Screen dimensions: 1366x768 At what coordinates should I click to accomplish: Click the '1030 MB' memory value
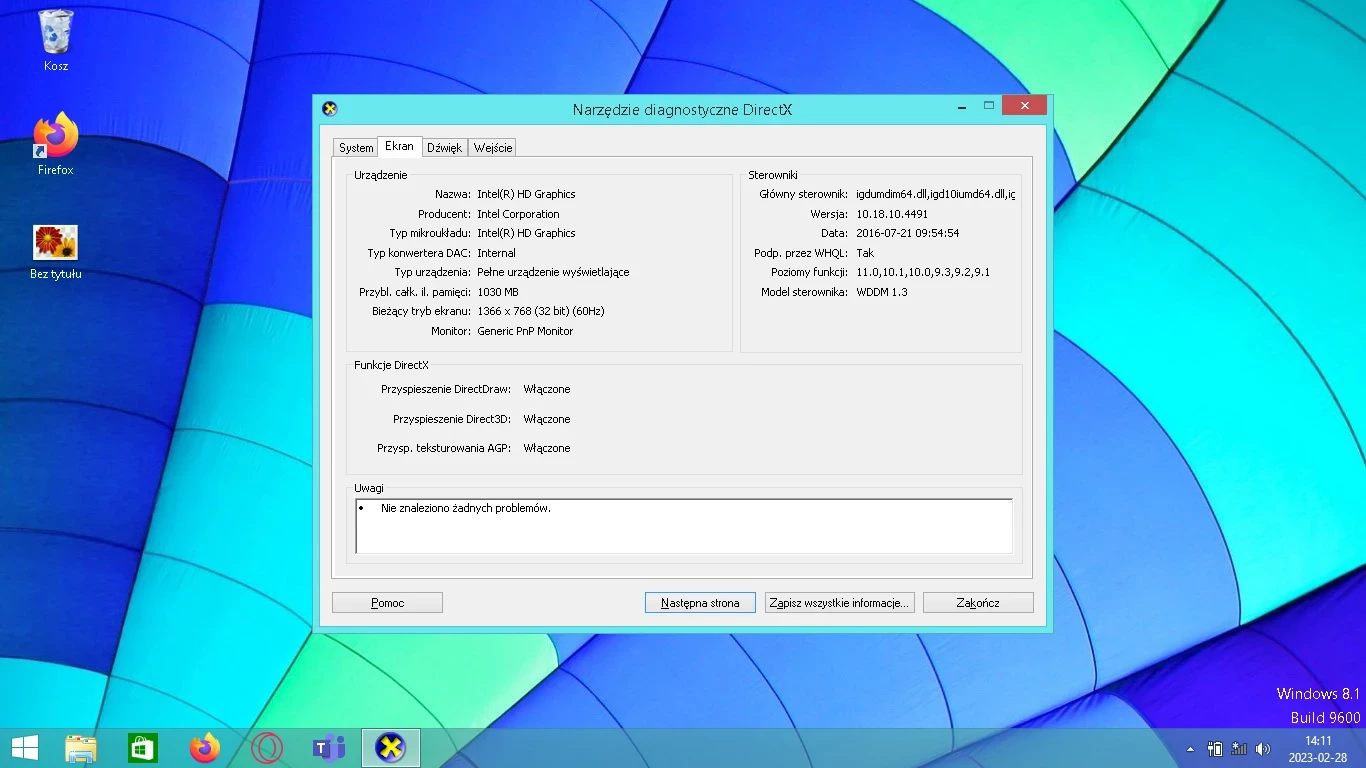(x=498, y=292)
